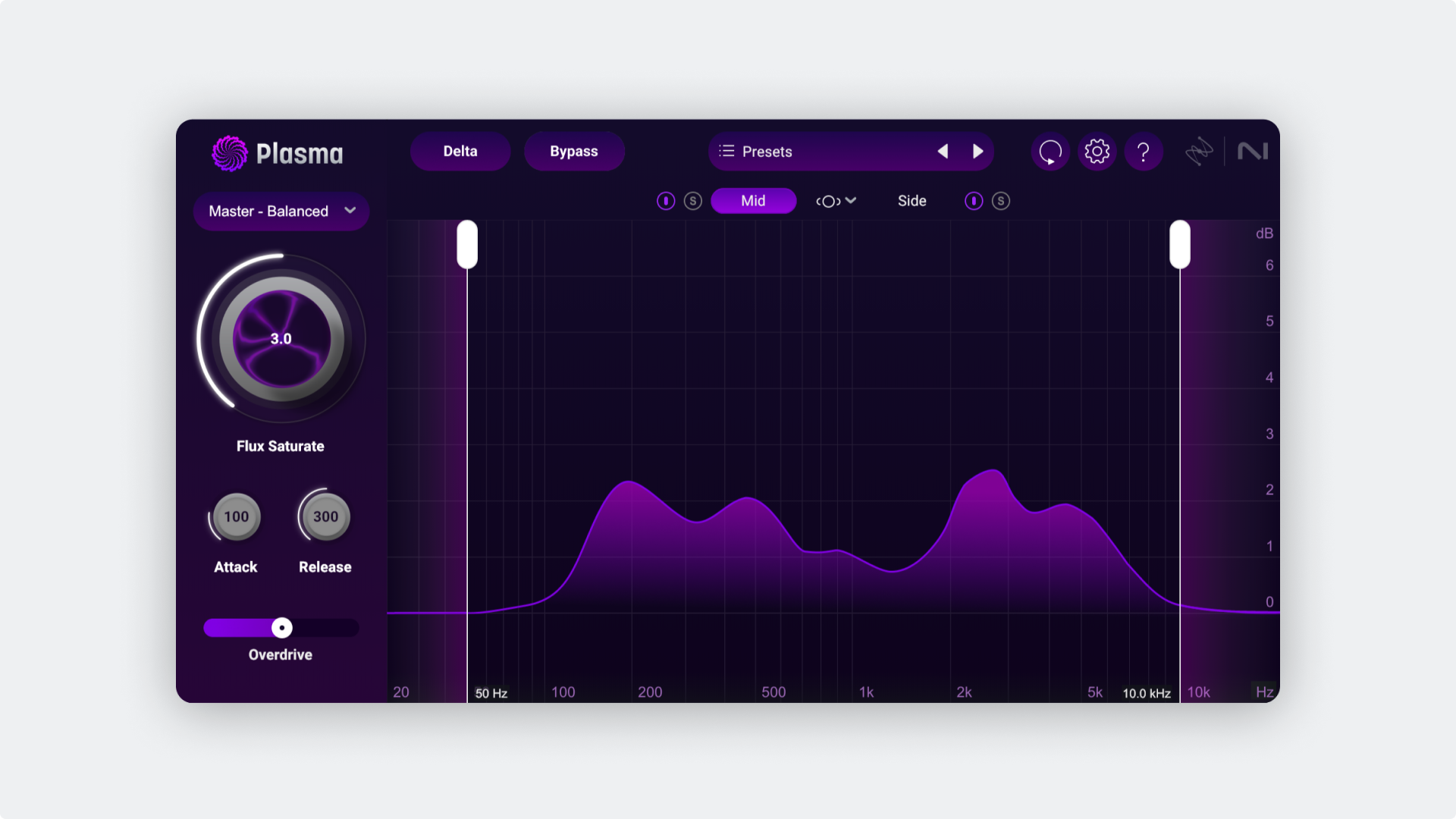Click the Flux Saturate label
The width and height of the screenshot is (1456, 819).
pyautogui.click(x=280, y=446)
